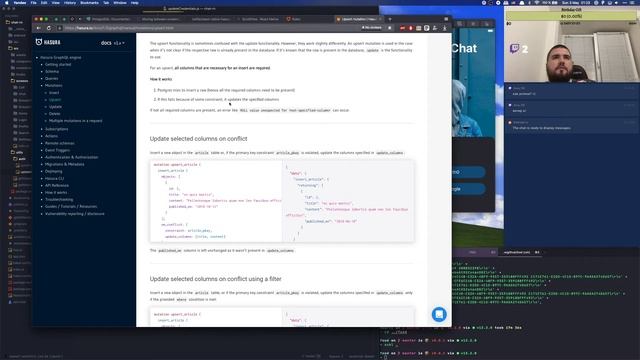Collapse the Mutations sidebar section

(x=53, y=85)
